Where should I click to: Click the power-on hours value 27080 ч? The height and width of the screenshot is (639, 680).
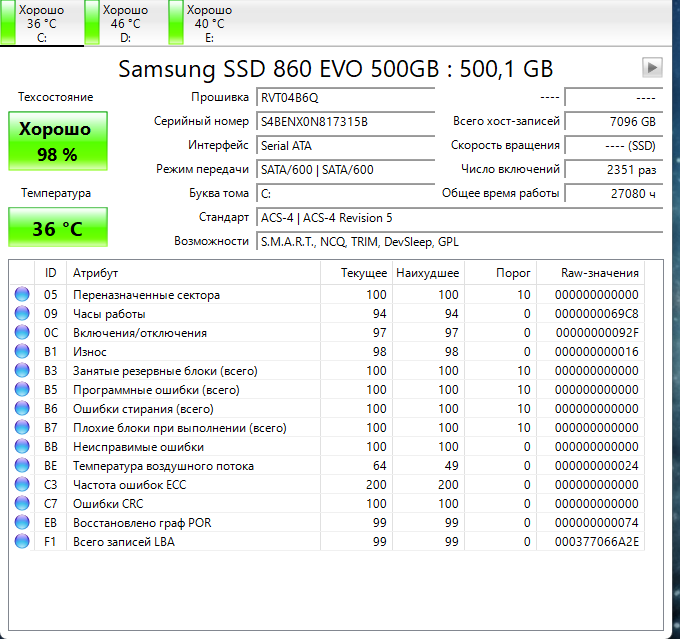click(x=614, y=193)
